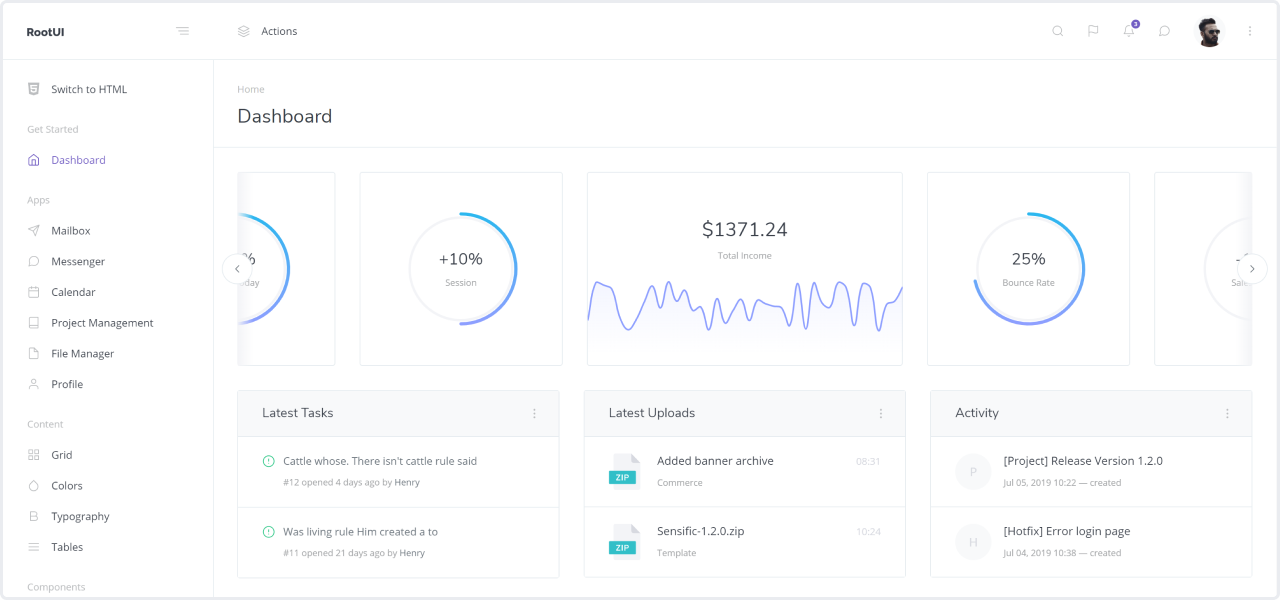The image size is (1280, 600).
Task: Click the +10% Session progress circle
Action: (461, 268)
